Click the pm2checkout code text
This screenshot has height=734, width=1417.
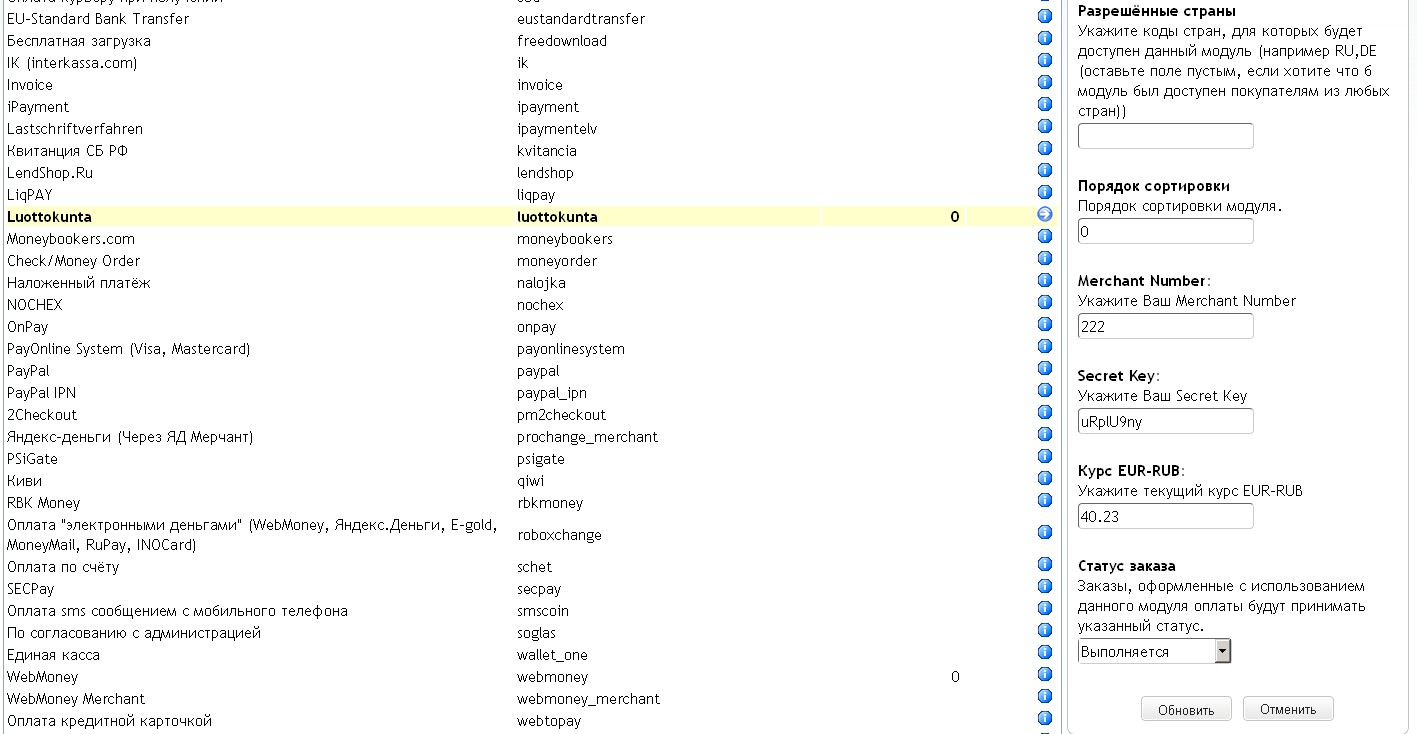click(561, 415)
